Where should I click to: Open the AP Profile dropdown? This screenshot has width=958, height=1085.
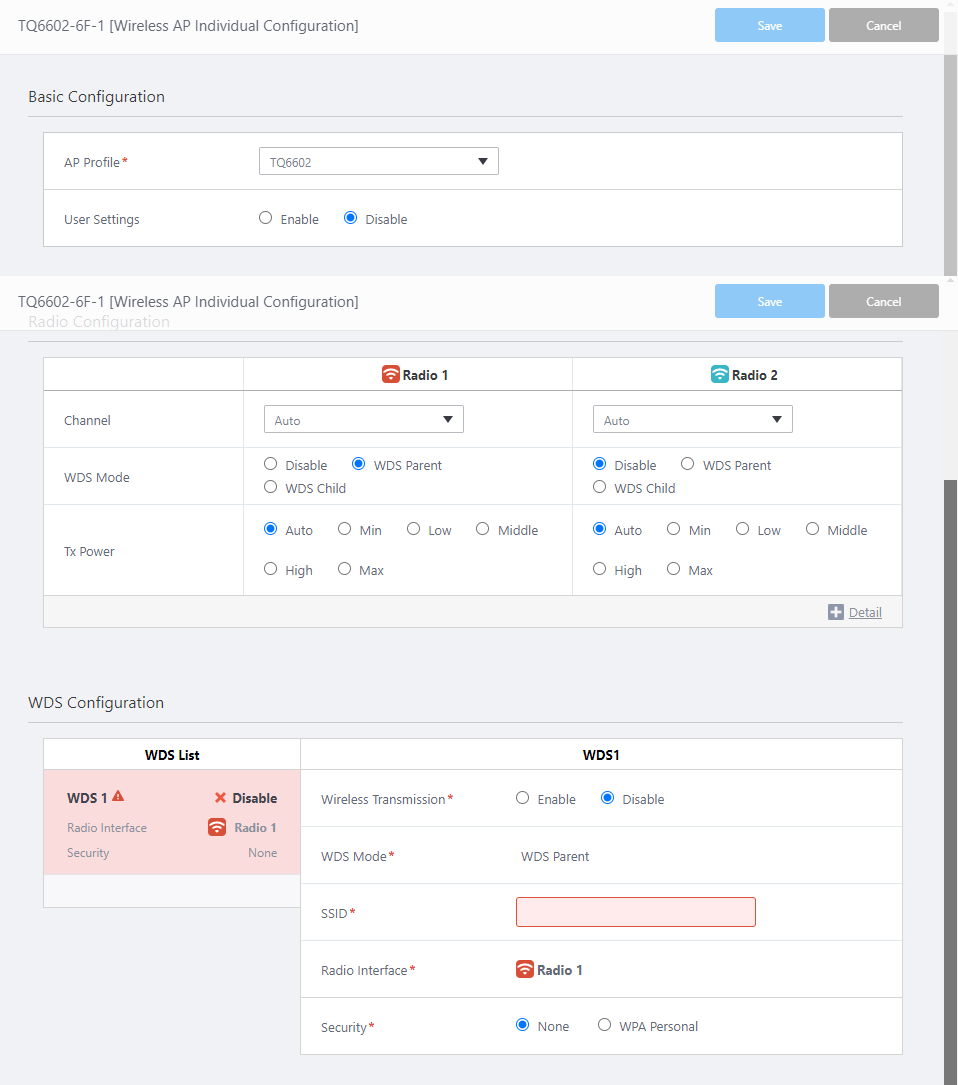pos(379,161)
